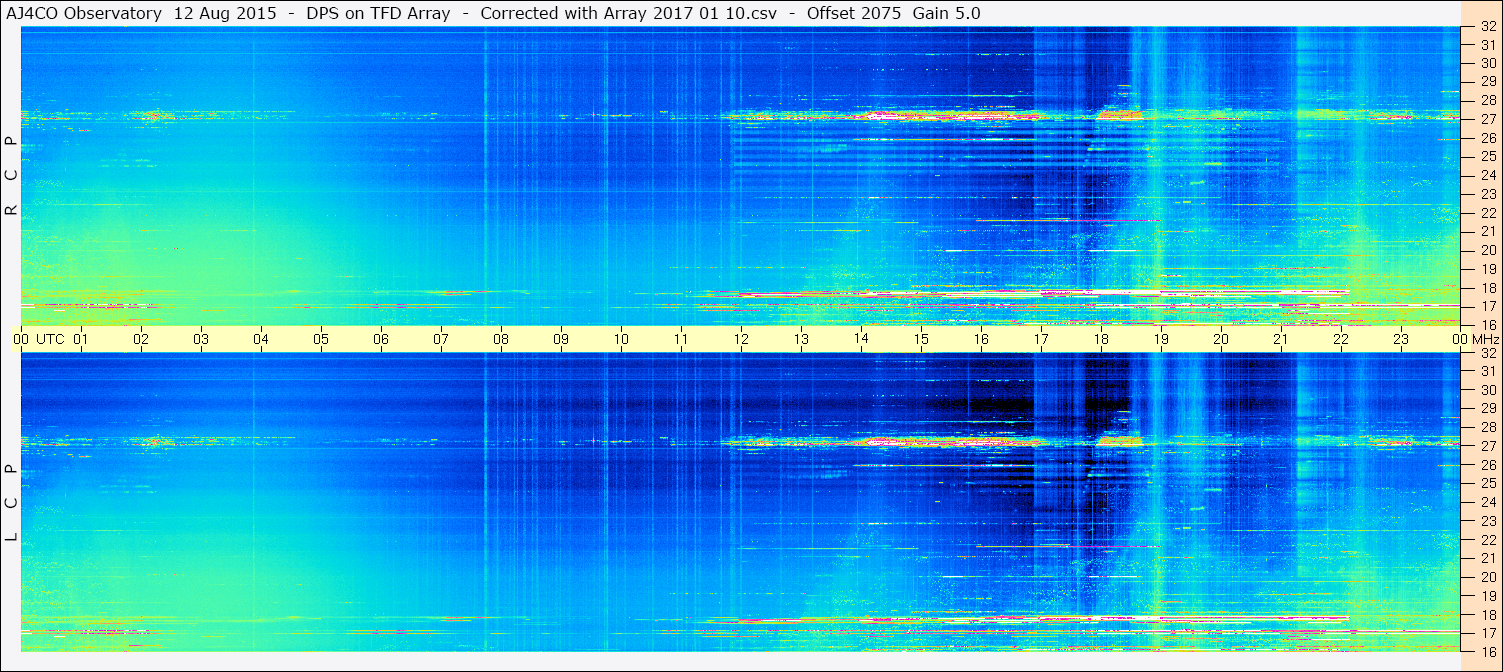Select the 11 hour time axis label
1503x672 pixels.
point(681,339)
